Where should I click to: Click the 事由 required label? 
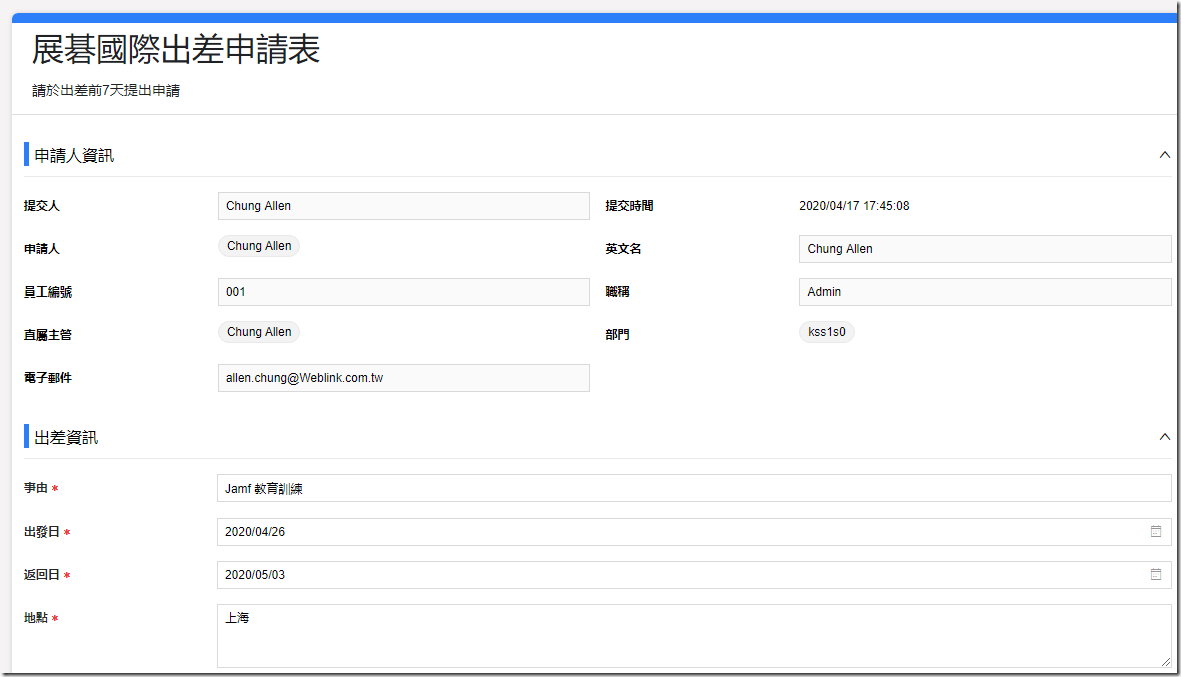tap(41, 488)
